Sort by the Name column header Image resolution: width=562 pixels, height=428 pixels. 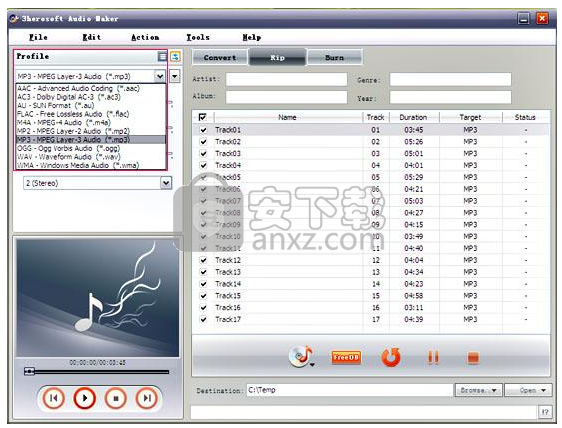click(x=287, y=117)
